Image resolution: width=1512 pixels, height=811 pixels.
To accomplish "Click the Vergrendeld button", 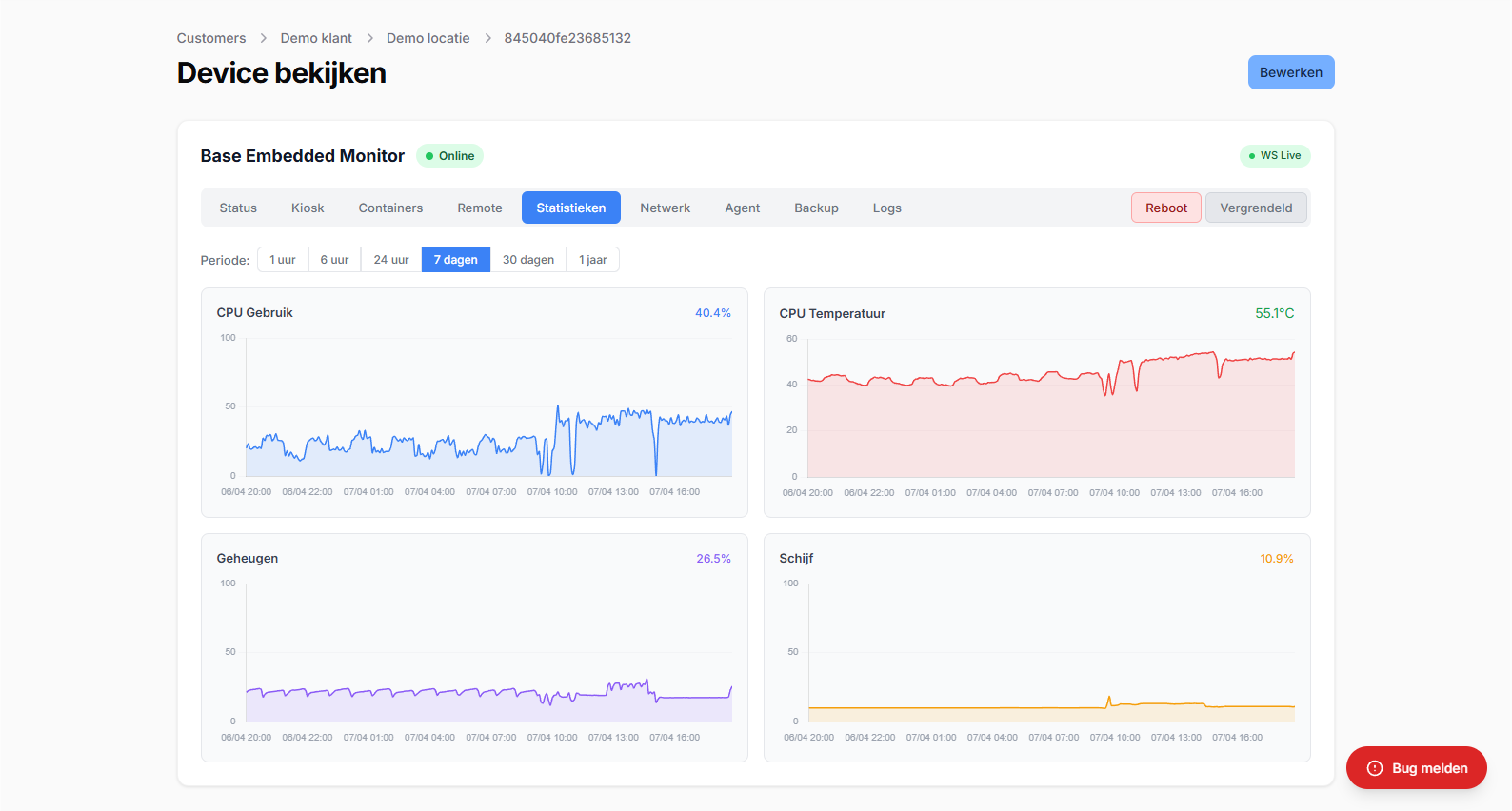I will (x=1256, y=208).
